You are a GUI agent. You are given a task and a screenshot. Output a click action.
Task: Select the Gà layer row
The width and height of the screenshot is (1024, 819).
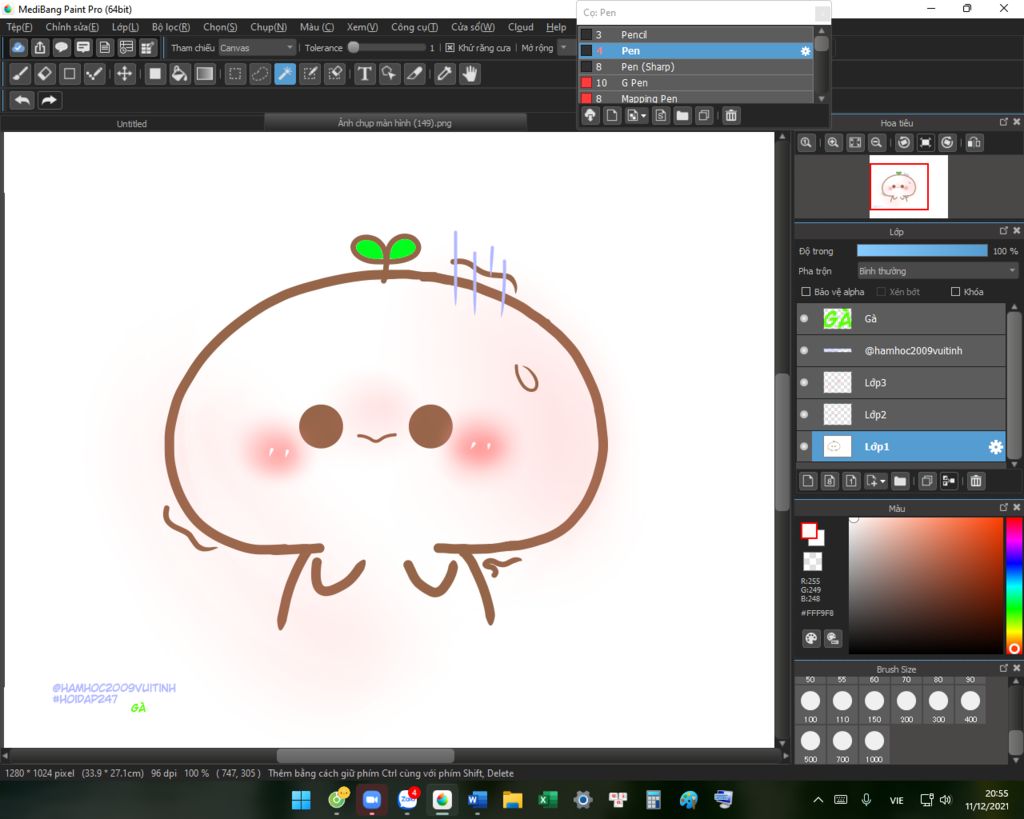[901, 319]
